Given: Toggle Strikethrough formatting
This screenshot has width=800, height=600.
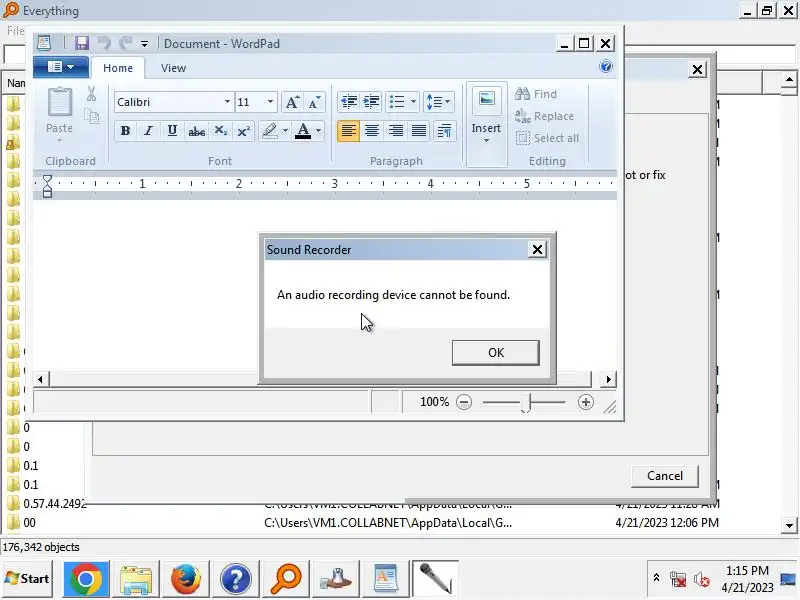Looking at the screenshot, I should pyautogui.click(x=196, y=131).
